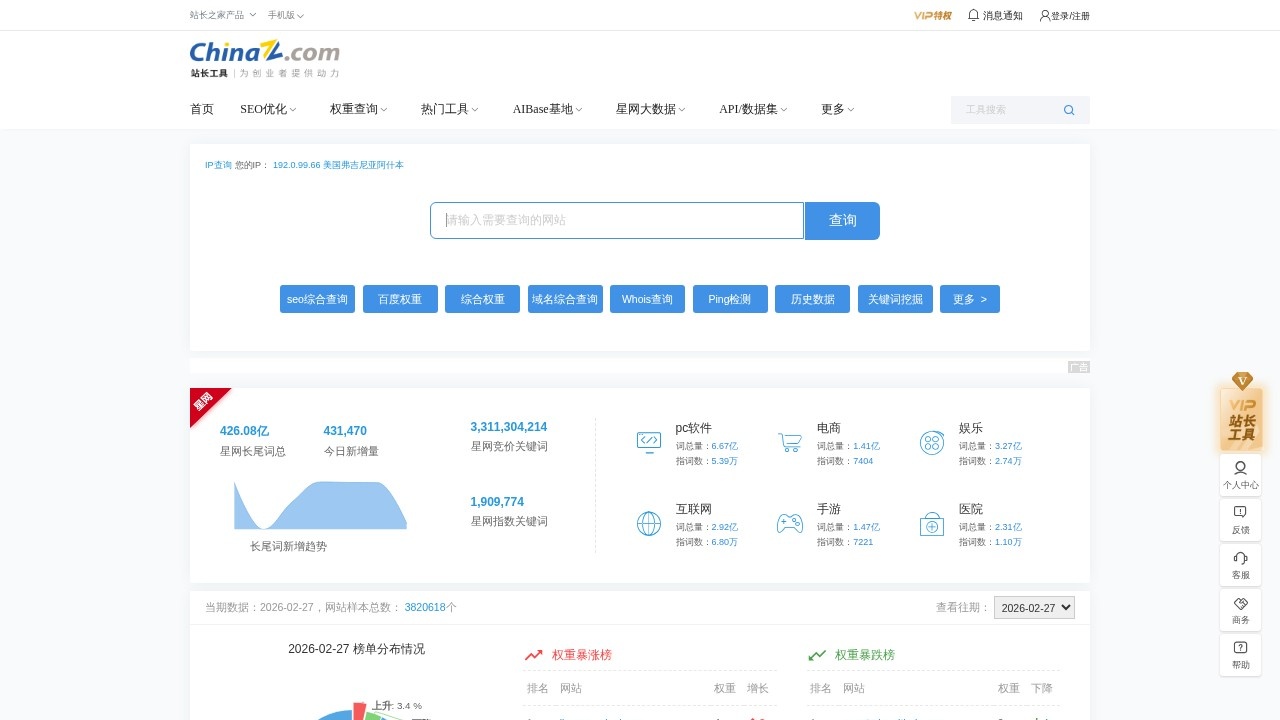Click inside the website query input field
This screenshot has height=720, width=1280.
tap(616, 220)
